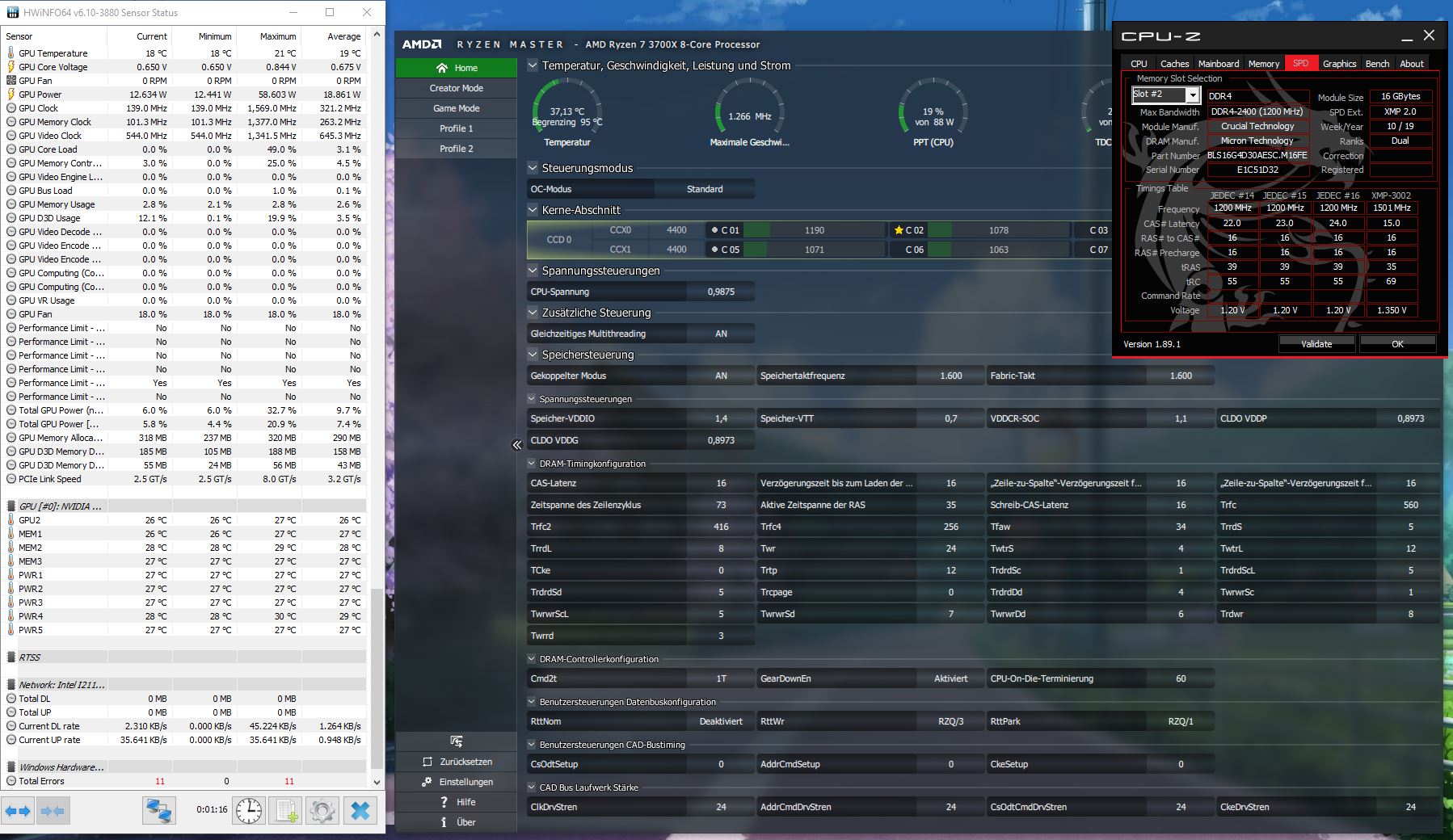Click the PPT (CPU) gauge dial

click(x=933, y=106)
